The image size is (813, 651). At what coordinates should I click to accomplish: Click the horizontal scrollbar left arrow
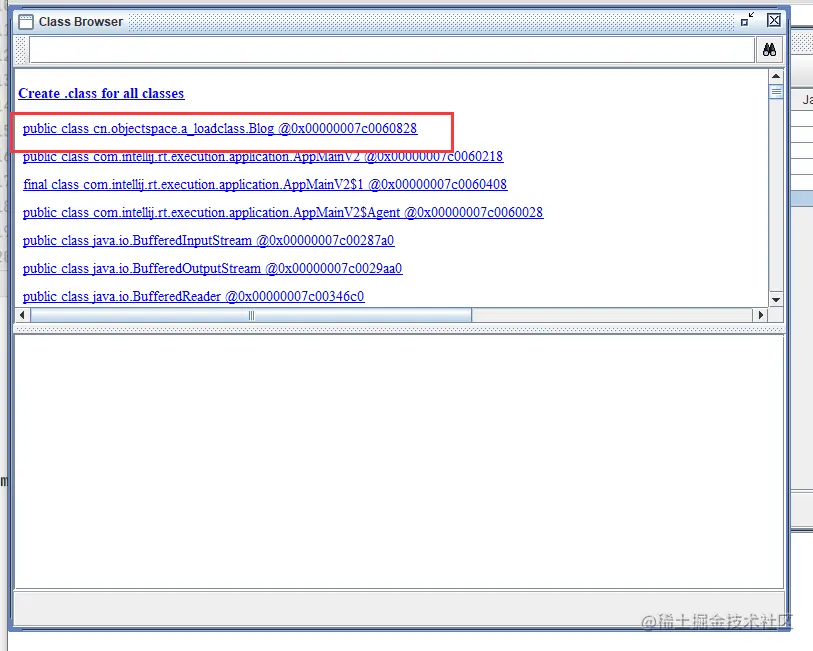22,315
